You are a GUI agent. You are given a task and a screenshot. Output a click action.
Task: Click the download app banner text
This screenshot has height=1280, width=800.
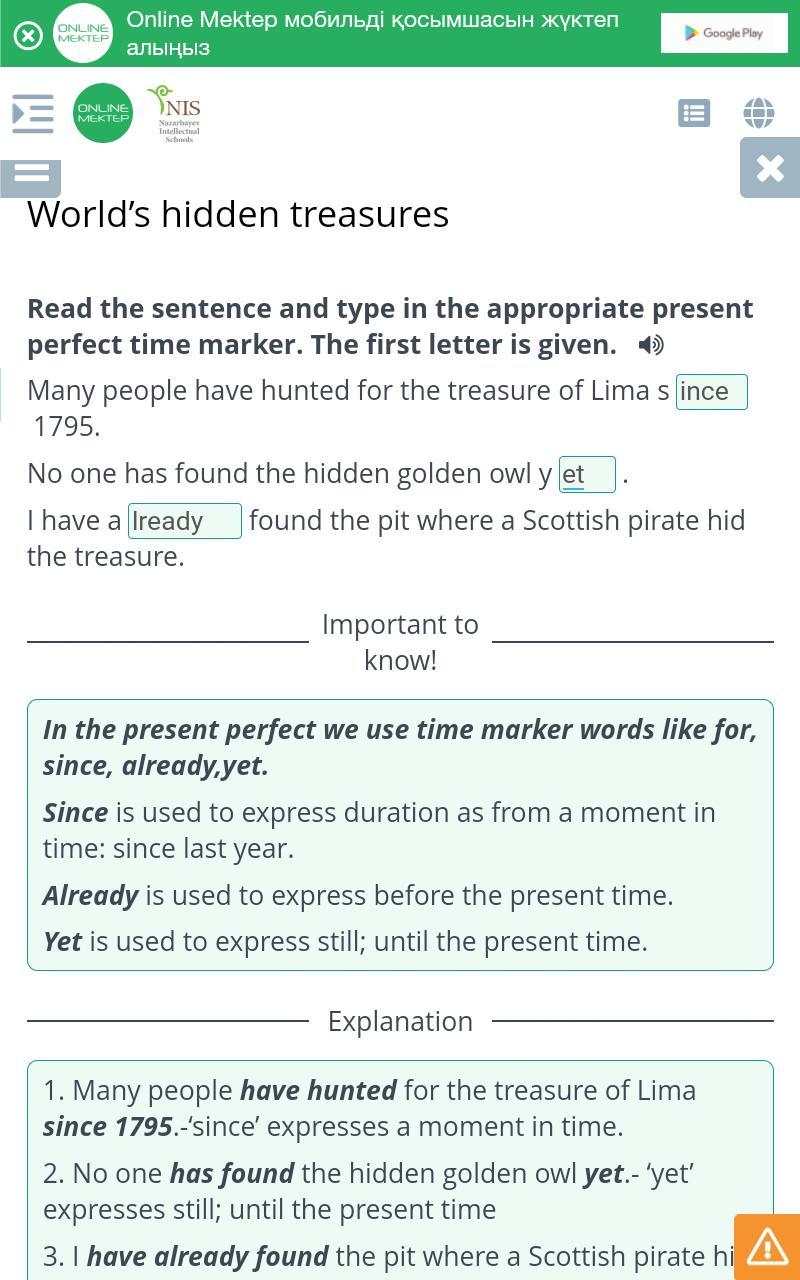pos(372,33)
